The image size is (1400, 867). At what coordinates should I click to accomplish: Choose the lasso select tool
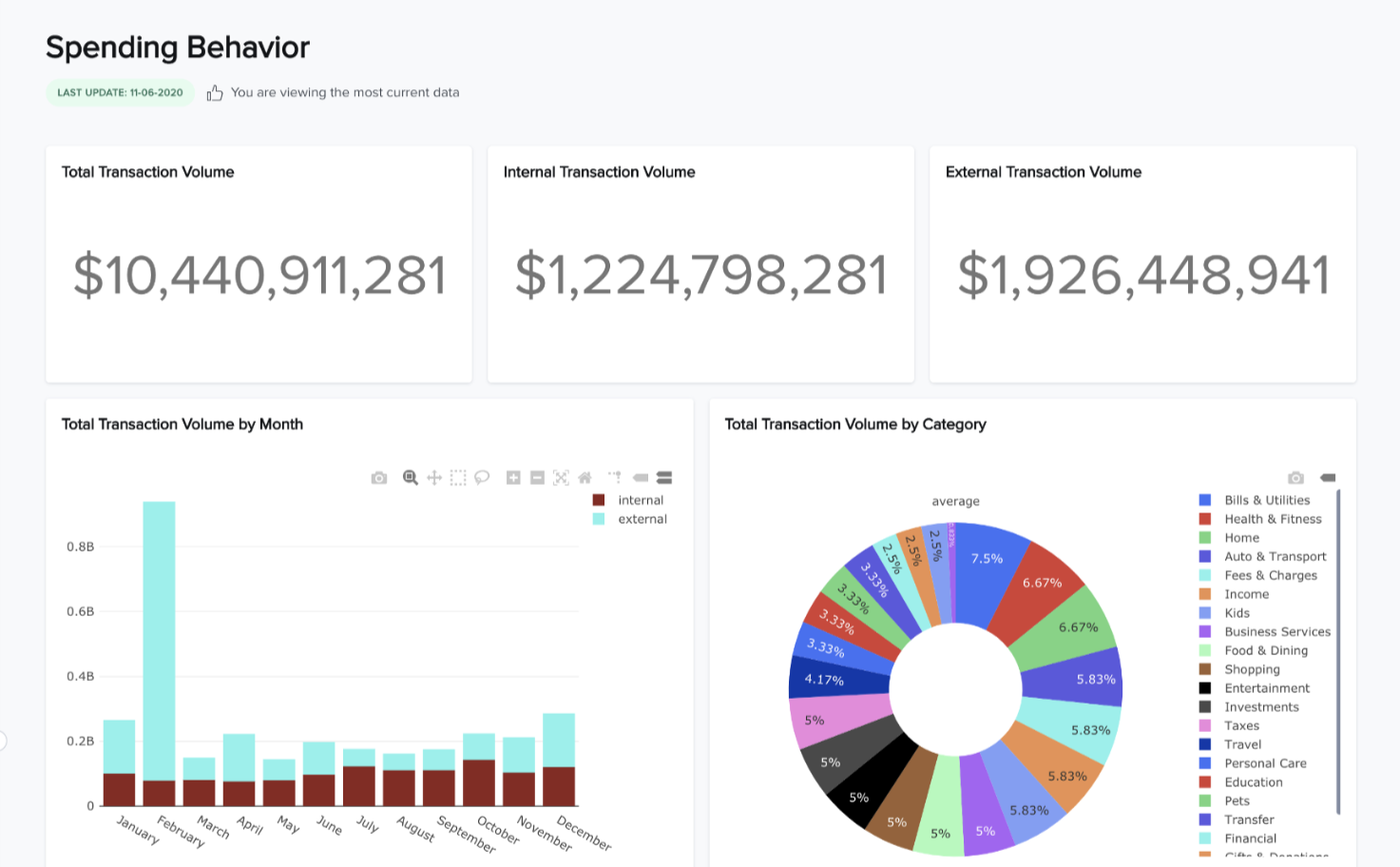pos(482,477)
